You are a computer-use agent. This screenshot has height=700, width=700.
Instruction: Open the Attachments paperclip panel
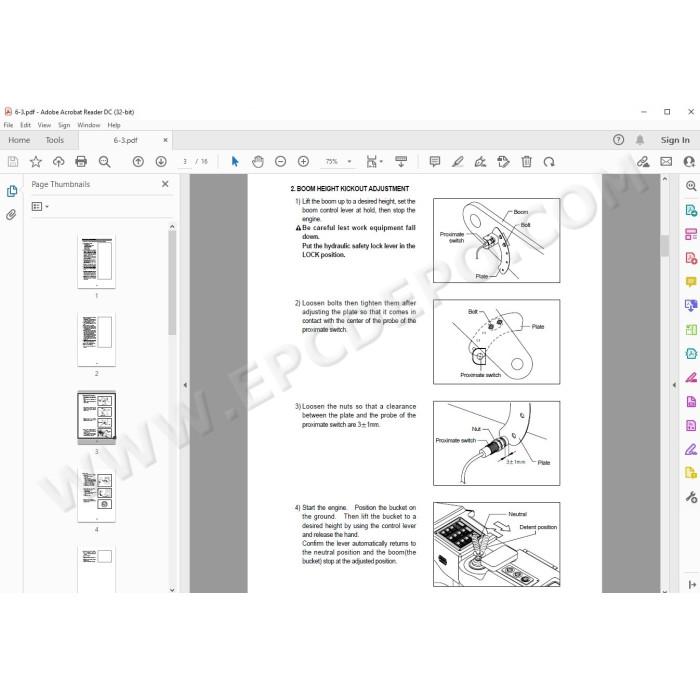click(x=12, y=215)
